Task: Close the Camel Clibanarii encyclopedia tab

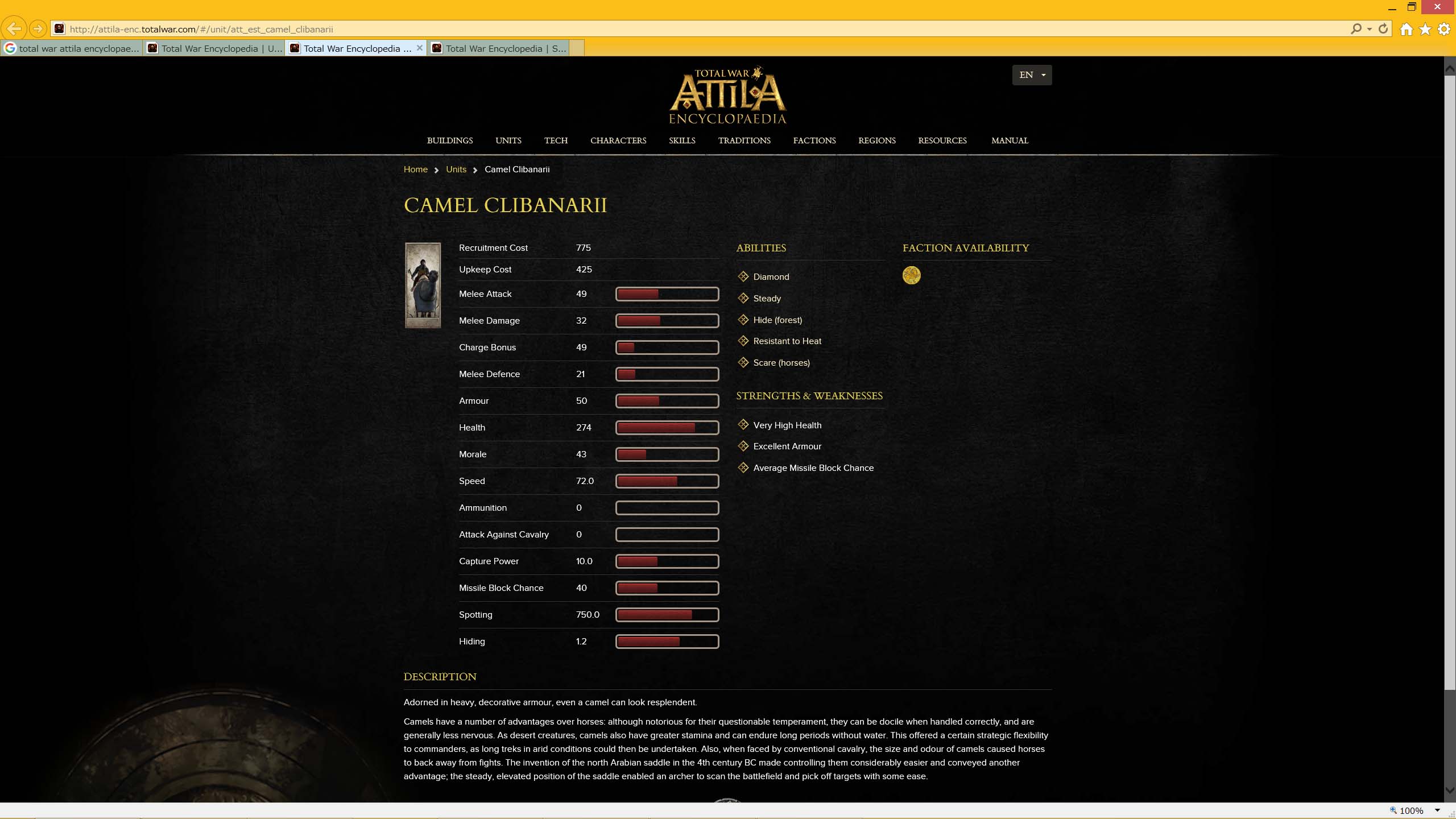Action: (420, 48)
